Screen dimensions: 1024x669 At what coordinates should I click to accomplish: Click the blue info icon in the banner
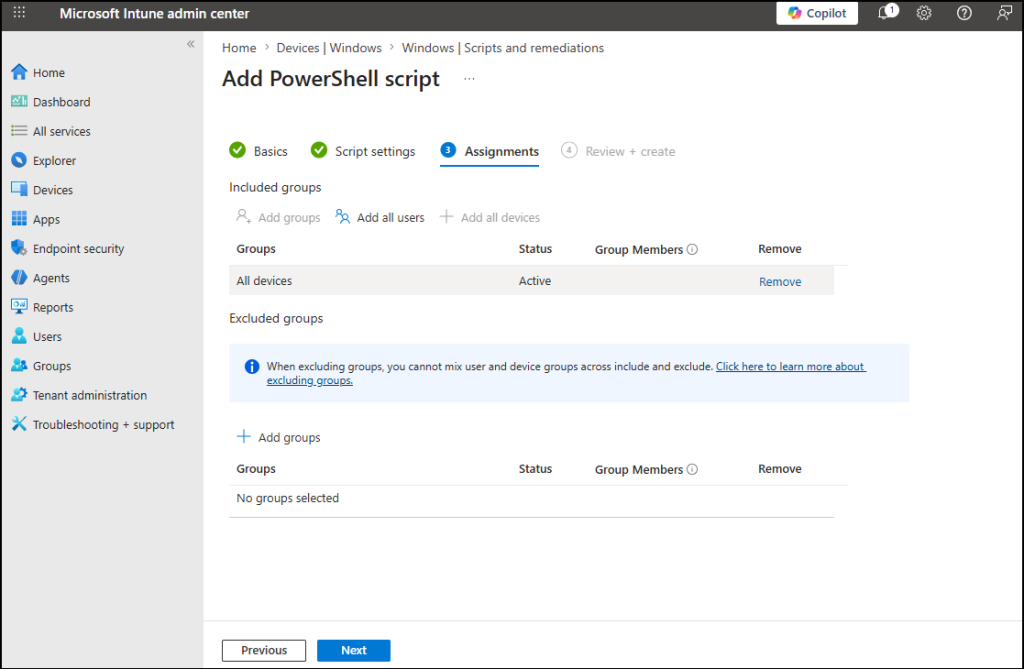tap(251, 367)
